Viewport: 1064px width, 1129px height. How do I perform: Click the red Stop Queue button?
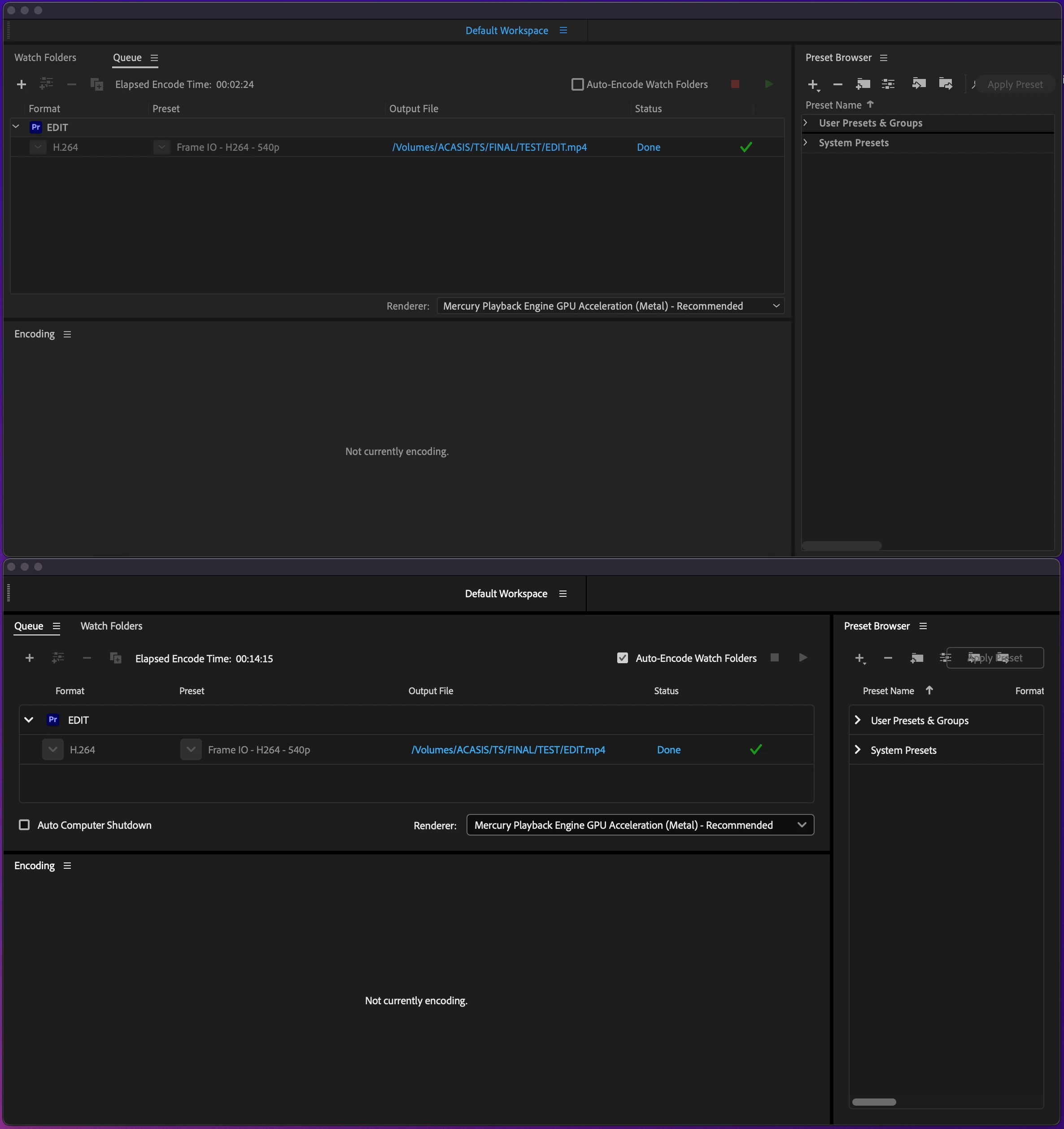tap(735, 84)
